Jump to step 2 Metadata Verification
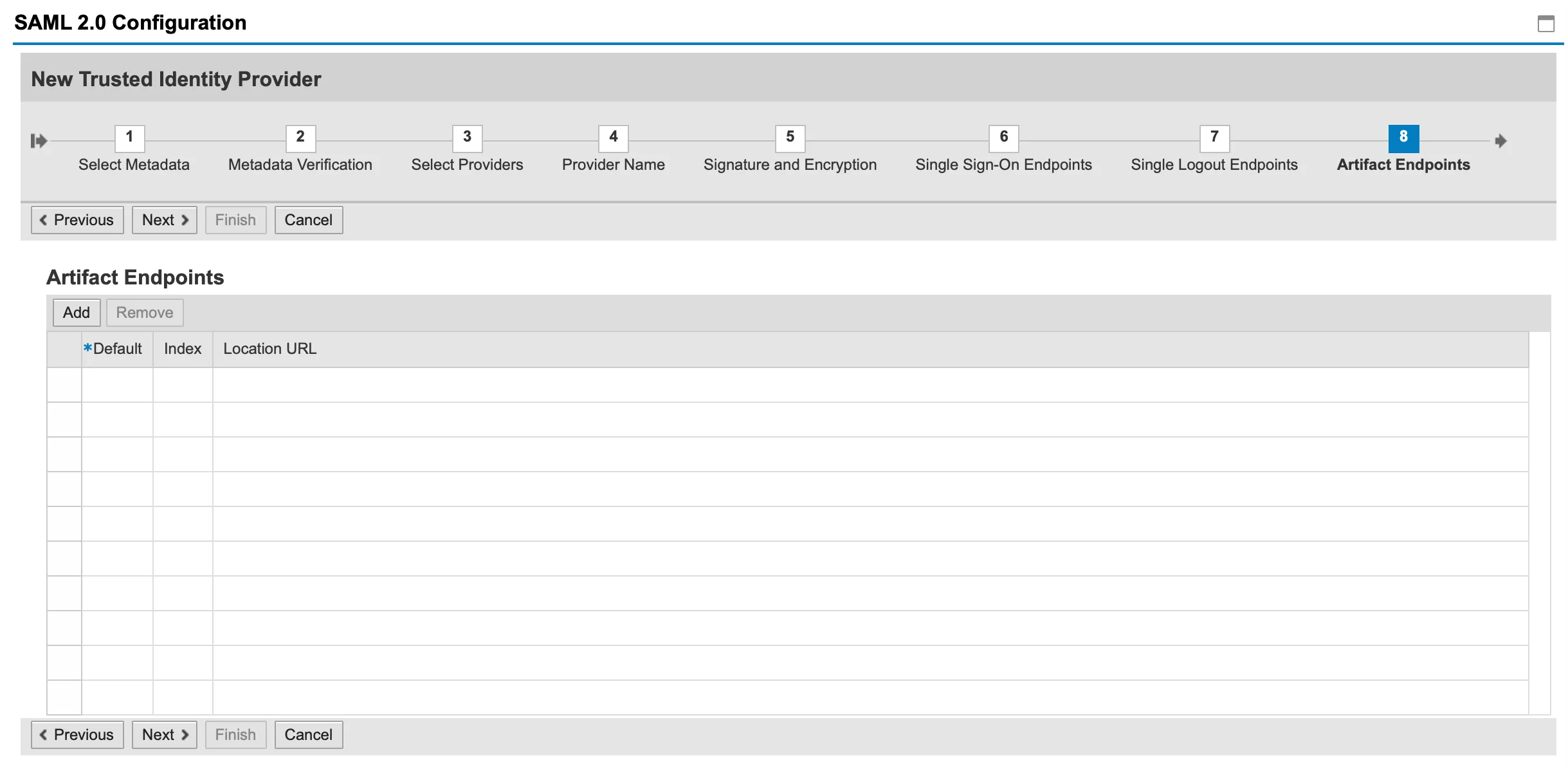The width and height of the screenshot is (1568, 767). click(300, 138)
